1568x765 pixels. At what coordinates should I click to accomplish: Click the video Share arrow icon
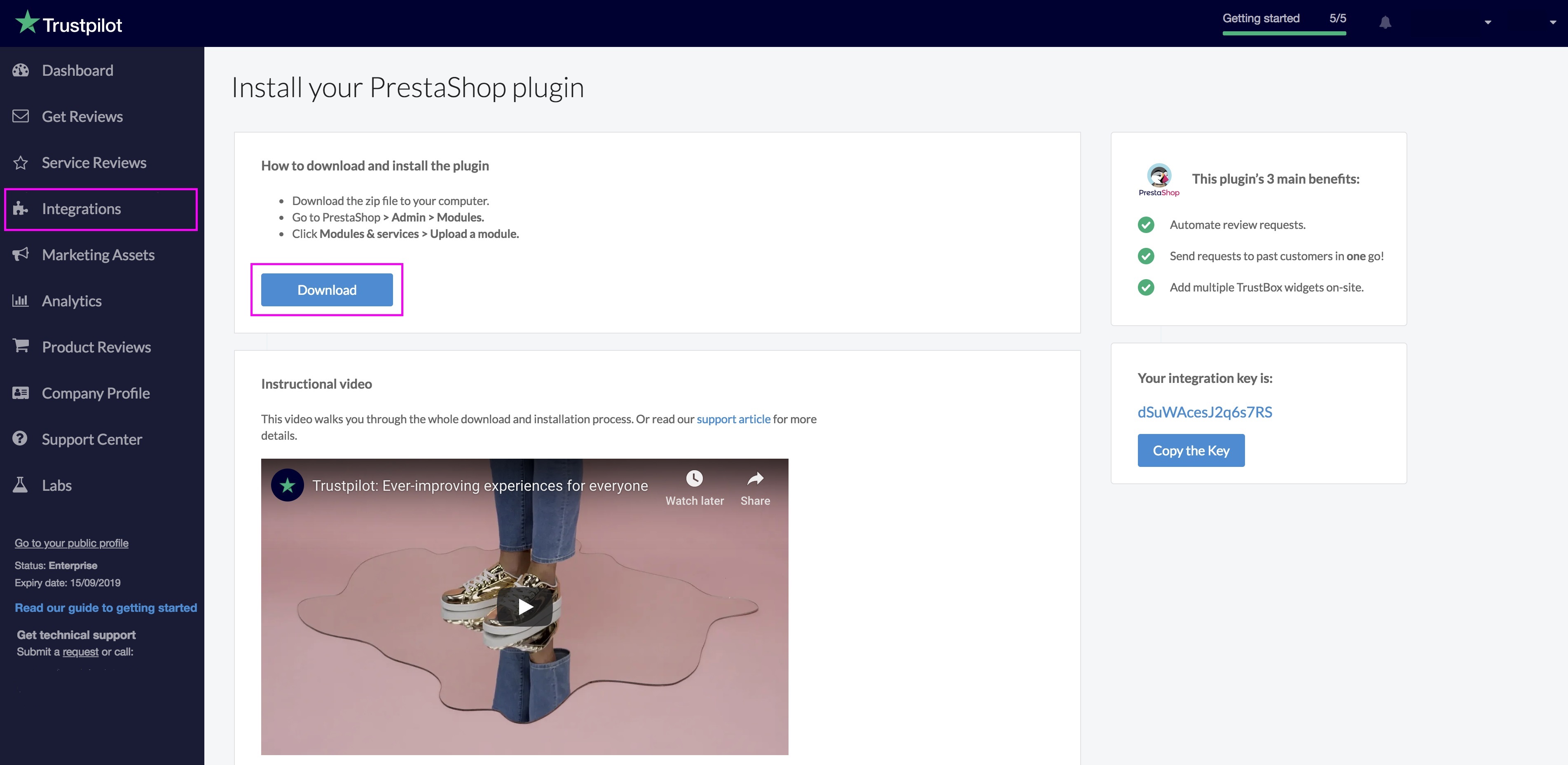756,478
